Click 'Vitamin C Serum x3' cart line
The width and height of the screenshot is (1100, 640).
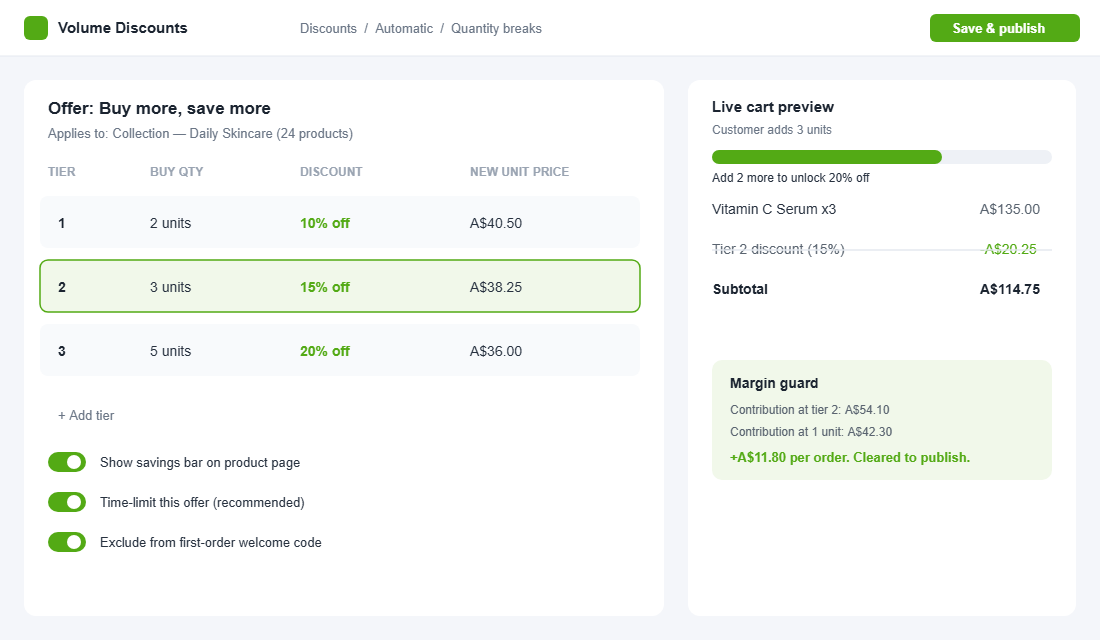coord(774,209)
